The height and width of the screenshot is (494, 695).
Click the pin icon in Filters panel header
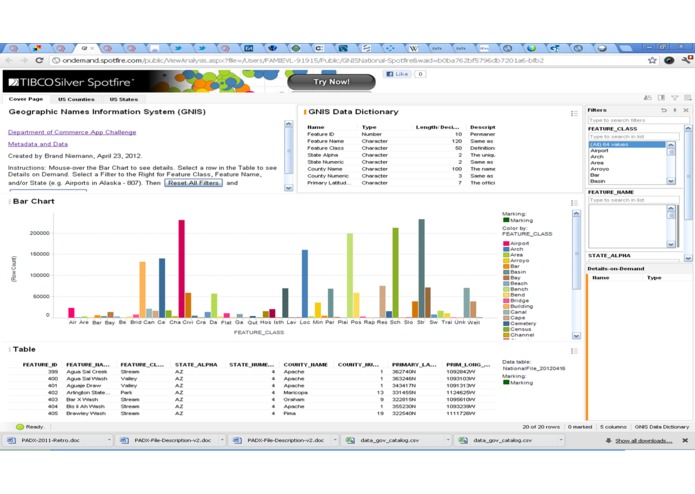pyautogui.click(x=675, y=110)
